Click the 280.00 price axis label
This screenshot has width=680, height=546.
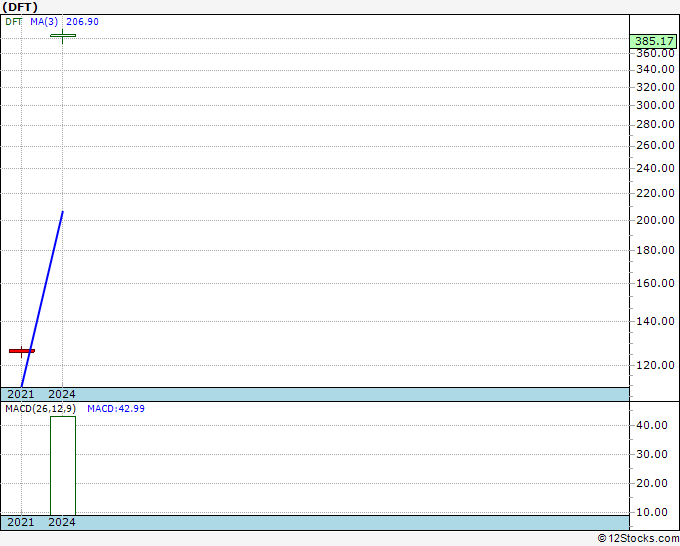point(655,124)
